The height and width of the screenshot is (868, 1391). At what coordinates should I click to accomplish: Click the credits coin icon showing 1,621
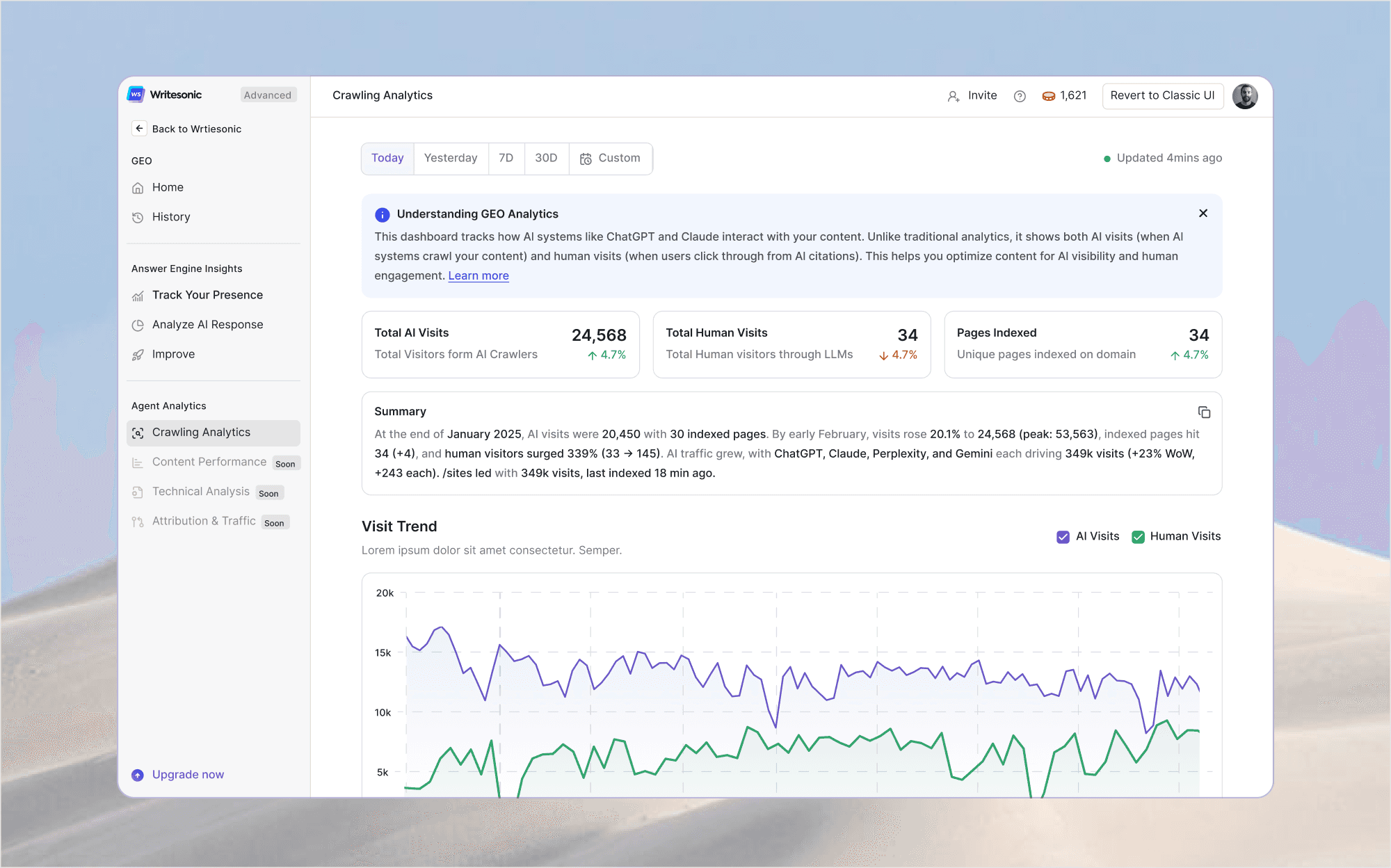click(1048, 96)
